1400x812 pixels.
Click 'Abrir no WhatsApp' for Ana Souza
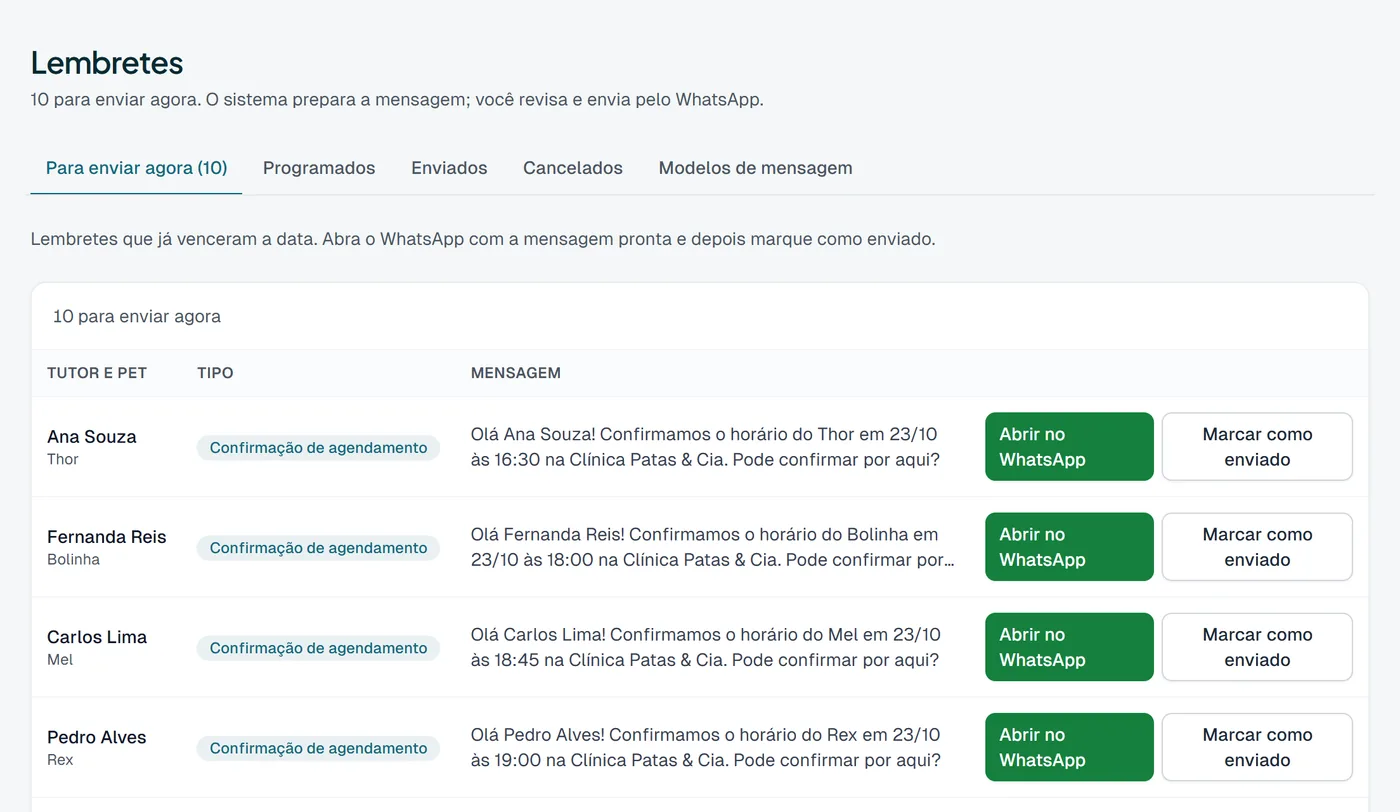(1069, 447)
